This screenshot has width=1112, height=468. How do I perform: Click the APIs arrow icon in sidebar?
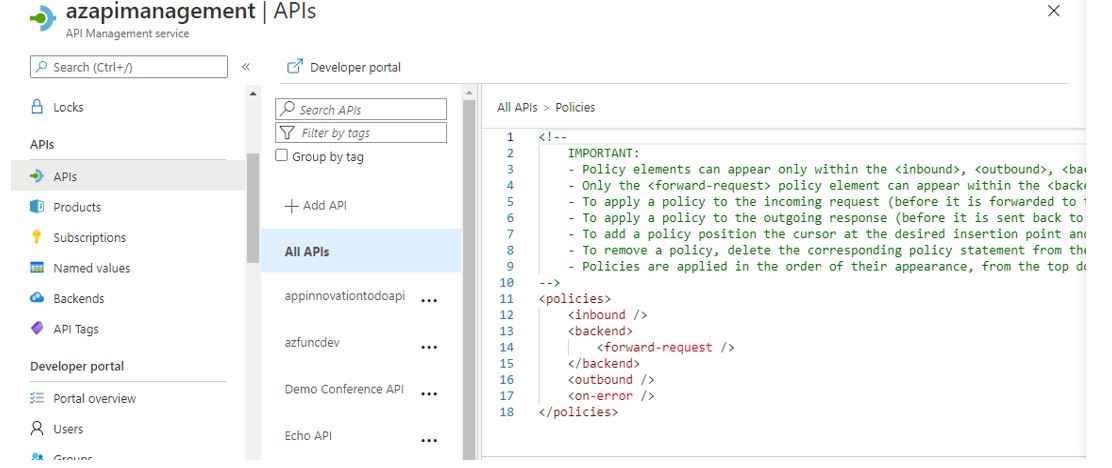click(x=37, y=176)
